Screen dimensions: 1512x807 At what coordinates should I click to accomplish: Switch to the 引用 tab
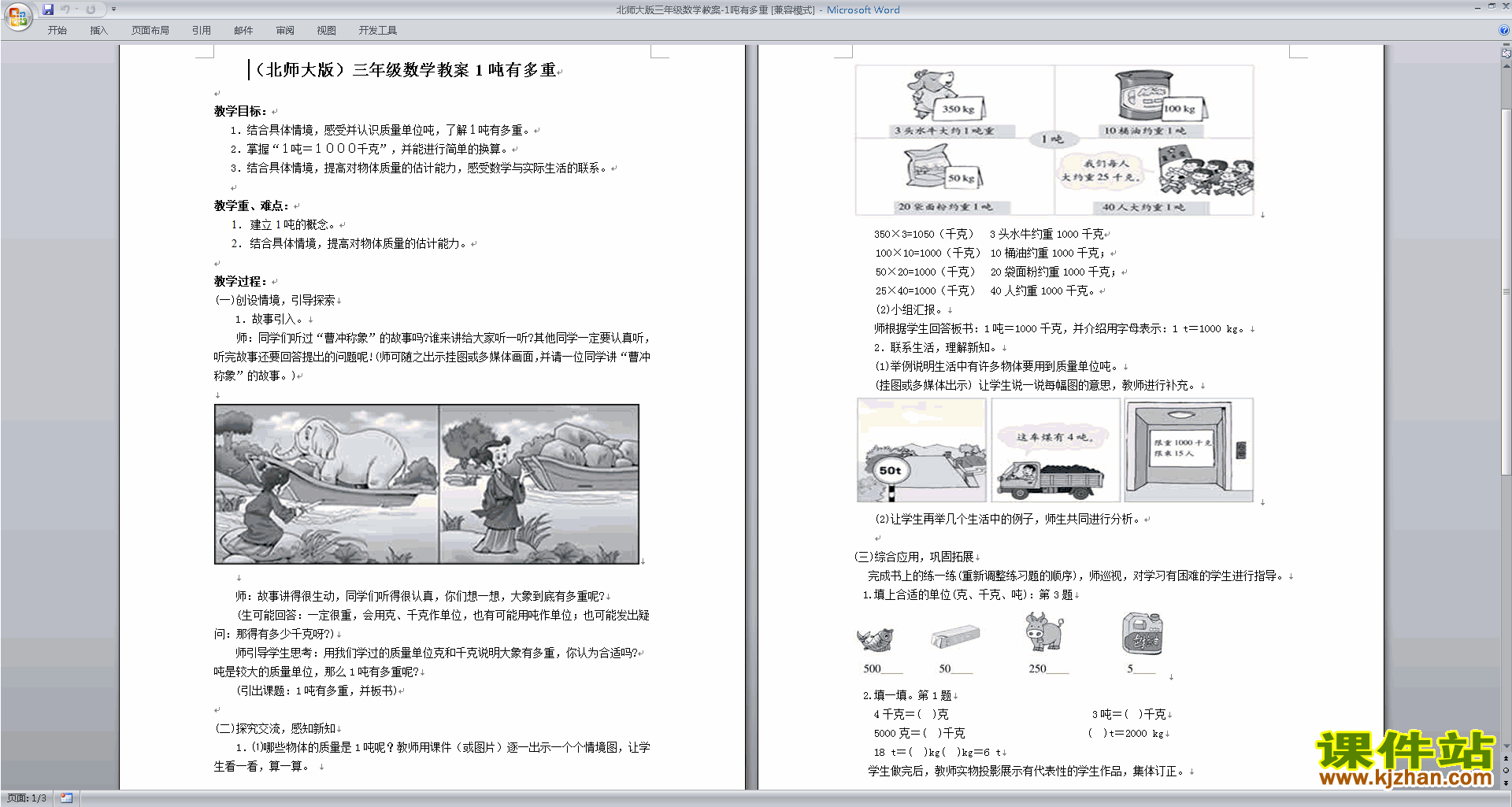tap(201, 30)
